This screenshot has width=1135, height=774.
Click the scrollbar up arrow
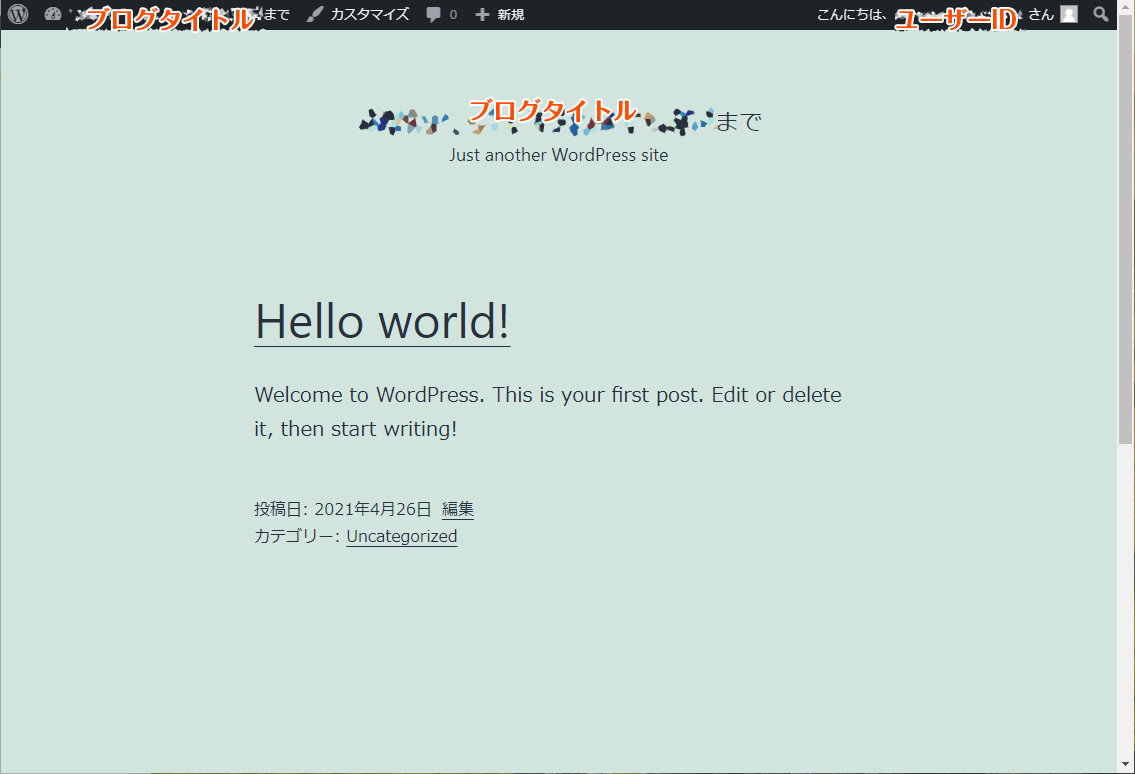pos(1126,8)
